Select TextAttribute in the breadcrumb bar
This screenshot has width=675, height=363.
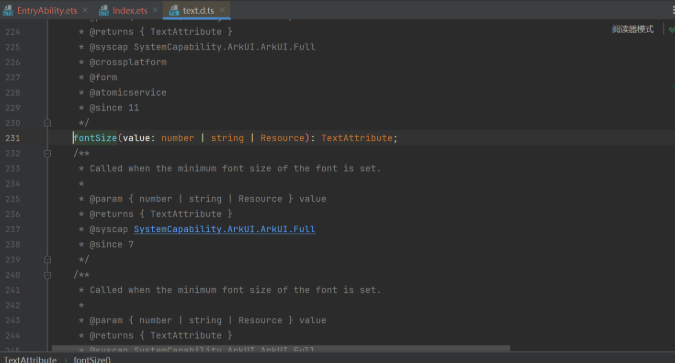pos(30,359)
